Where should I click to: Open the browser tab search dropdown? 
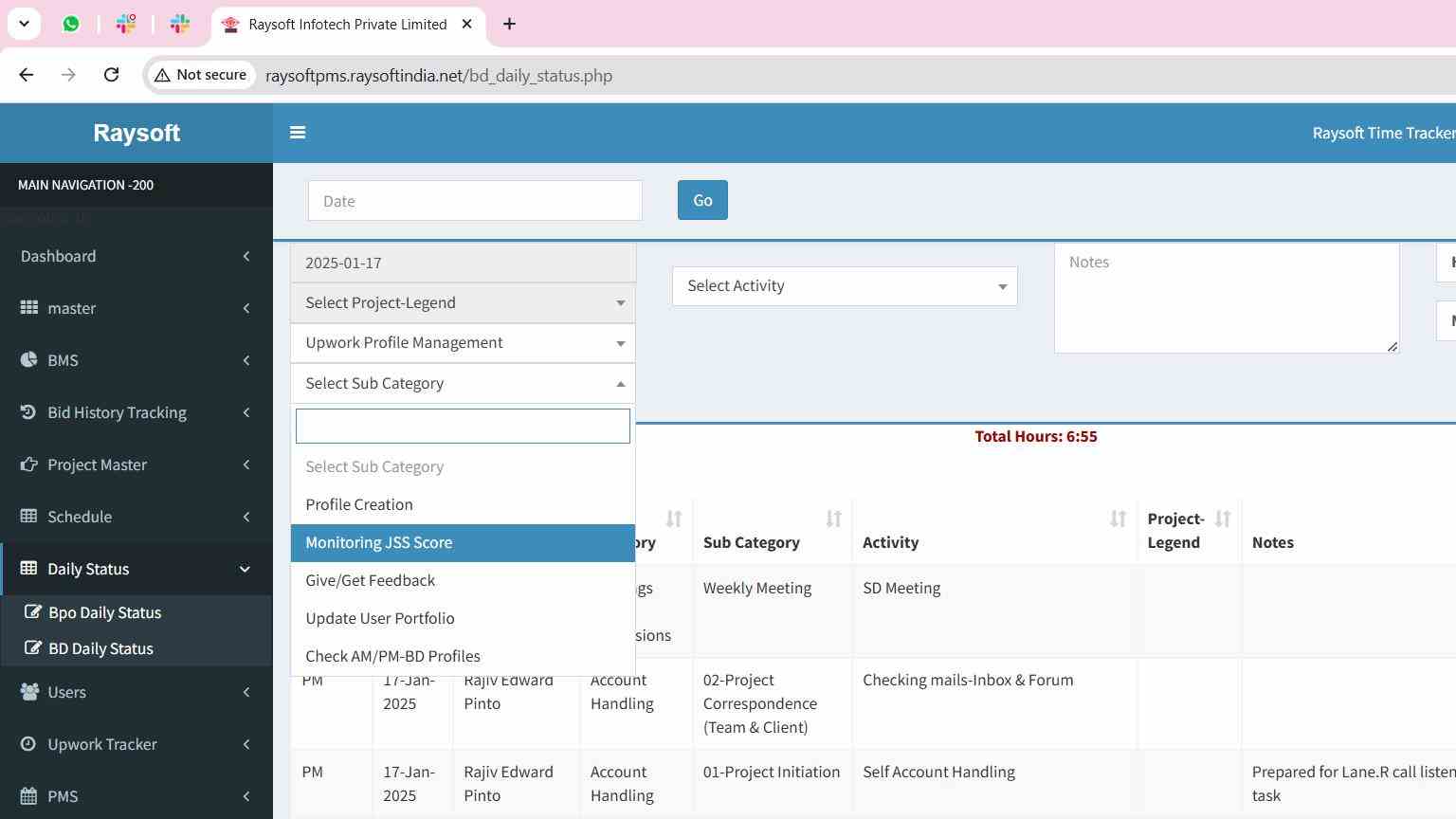[25, 24]
